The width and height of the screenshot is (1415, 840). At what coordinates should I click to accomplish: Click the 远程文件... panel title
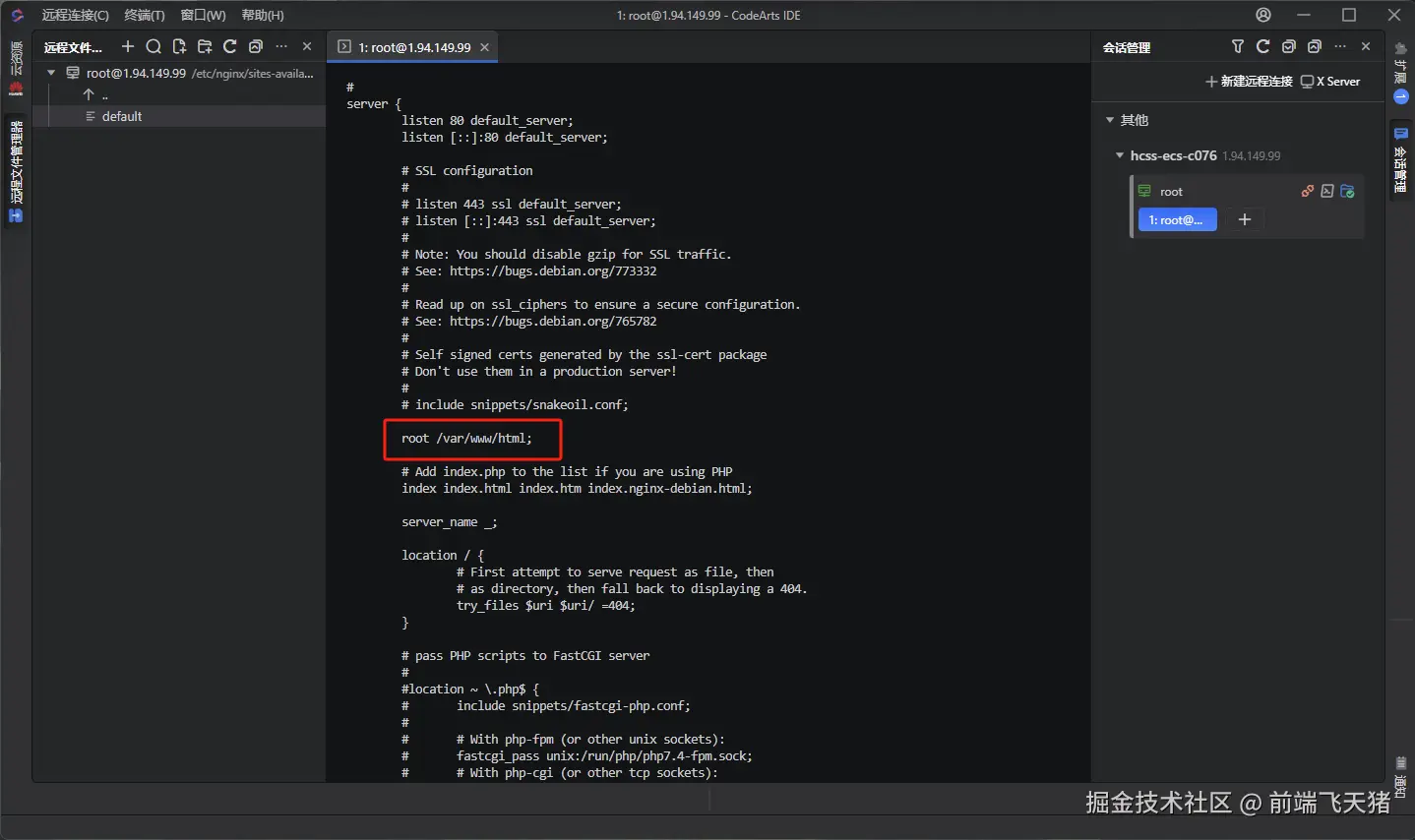[73, 47]
